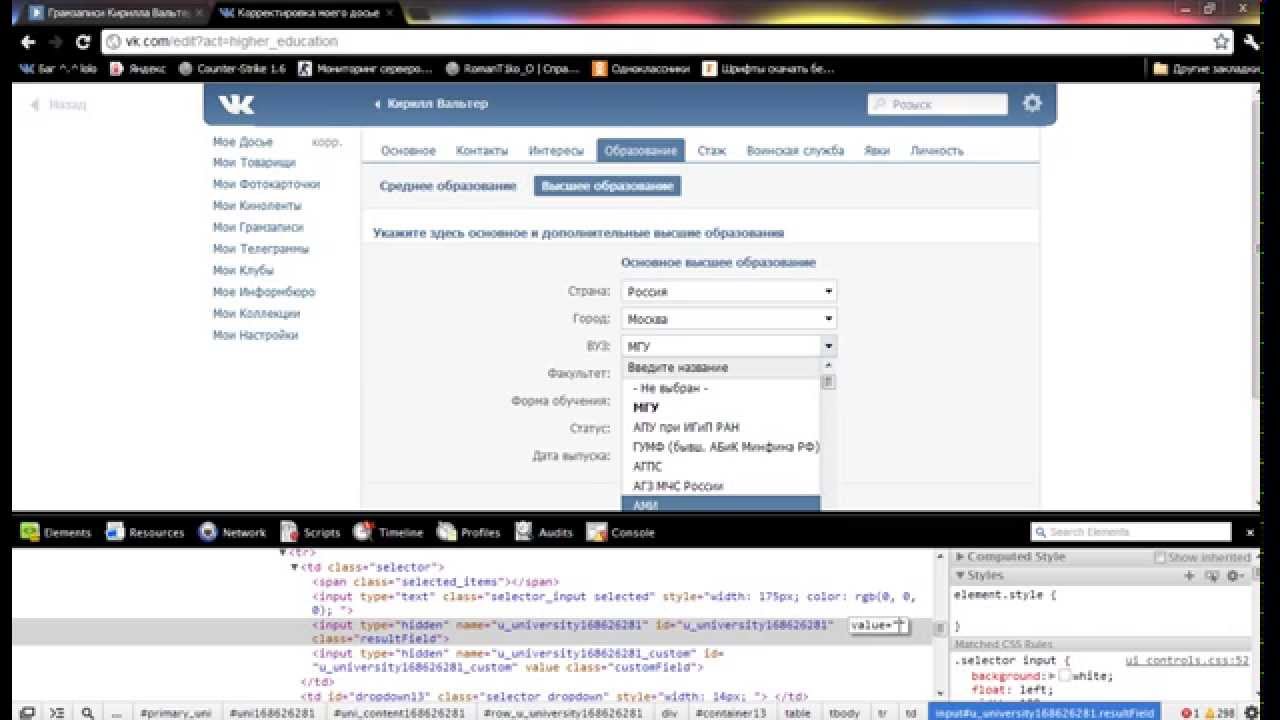Select the Высшее образование sub-tab
1280x720 pixels.
607,186
